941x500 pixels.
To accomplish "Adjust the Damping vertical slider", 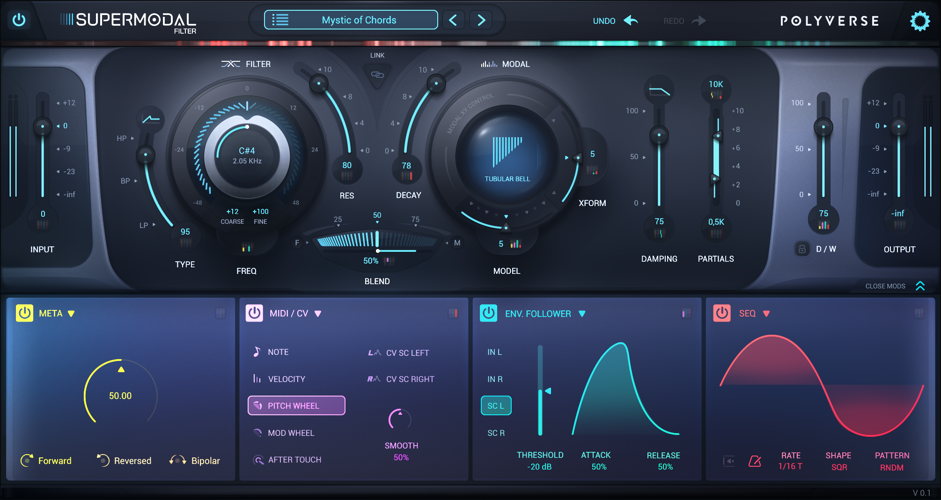I will coord(659,135).
